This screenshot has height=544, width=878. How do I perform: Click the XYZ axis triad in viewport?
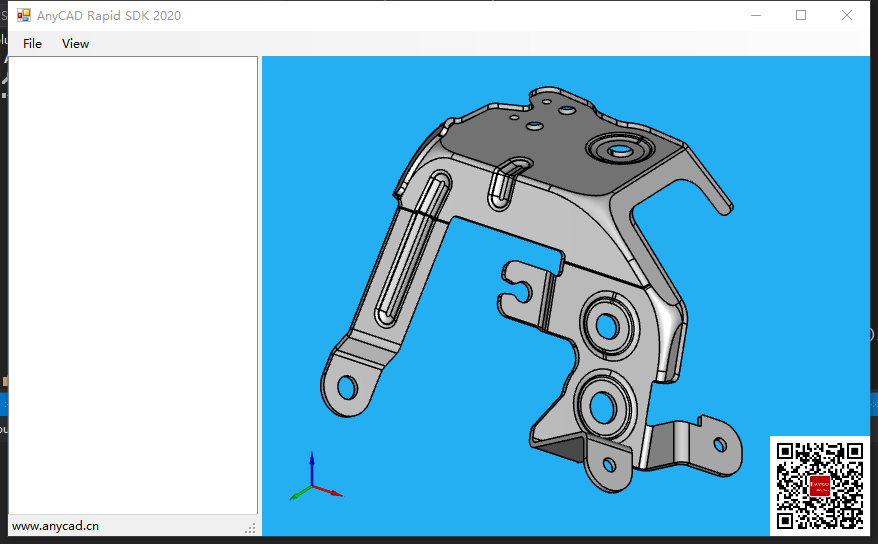[313, 479]
